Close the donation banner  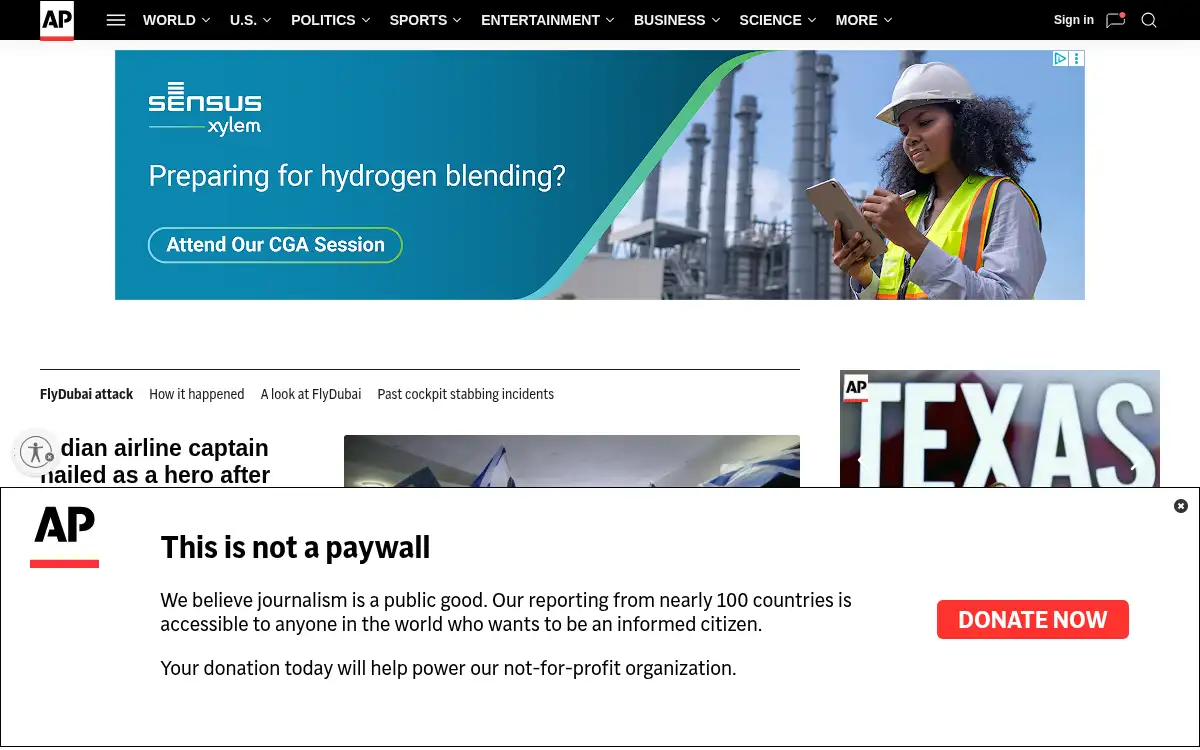[1181, 506]
